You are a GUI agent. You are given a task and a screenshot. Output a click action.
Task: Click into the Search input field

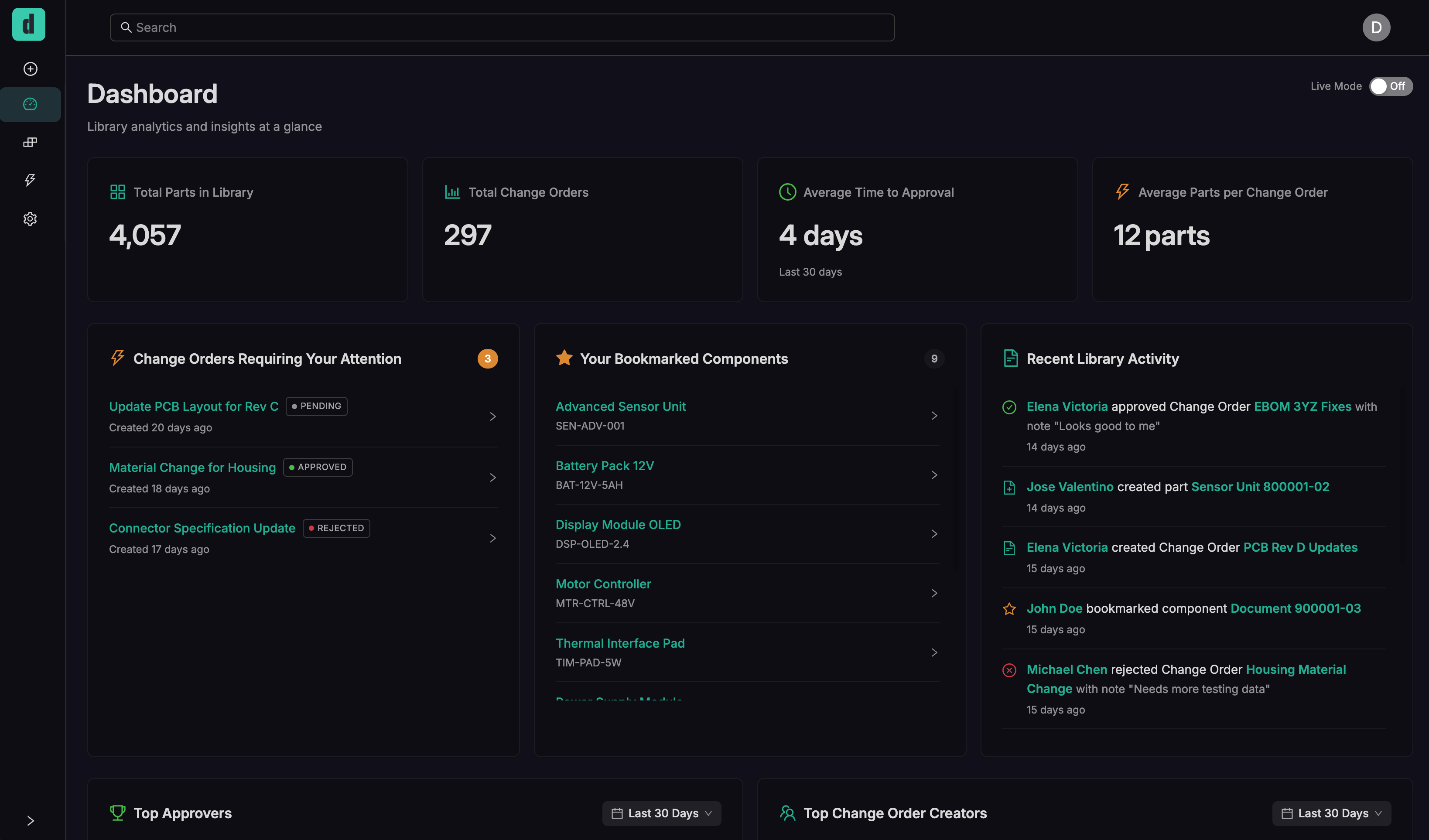coord(502,27)
